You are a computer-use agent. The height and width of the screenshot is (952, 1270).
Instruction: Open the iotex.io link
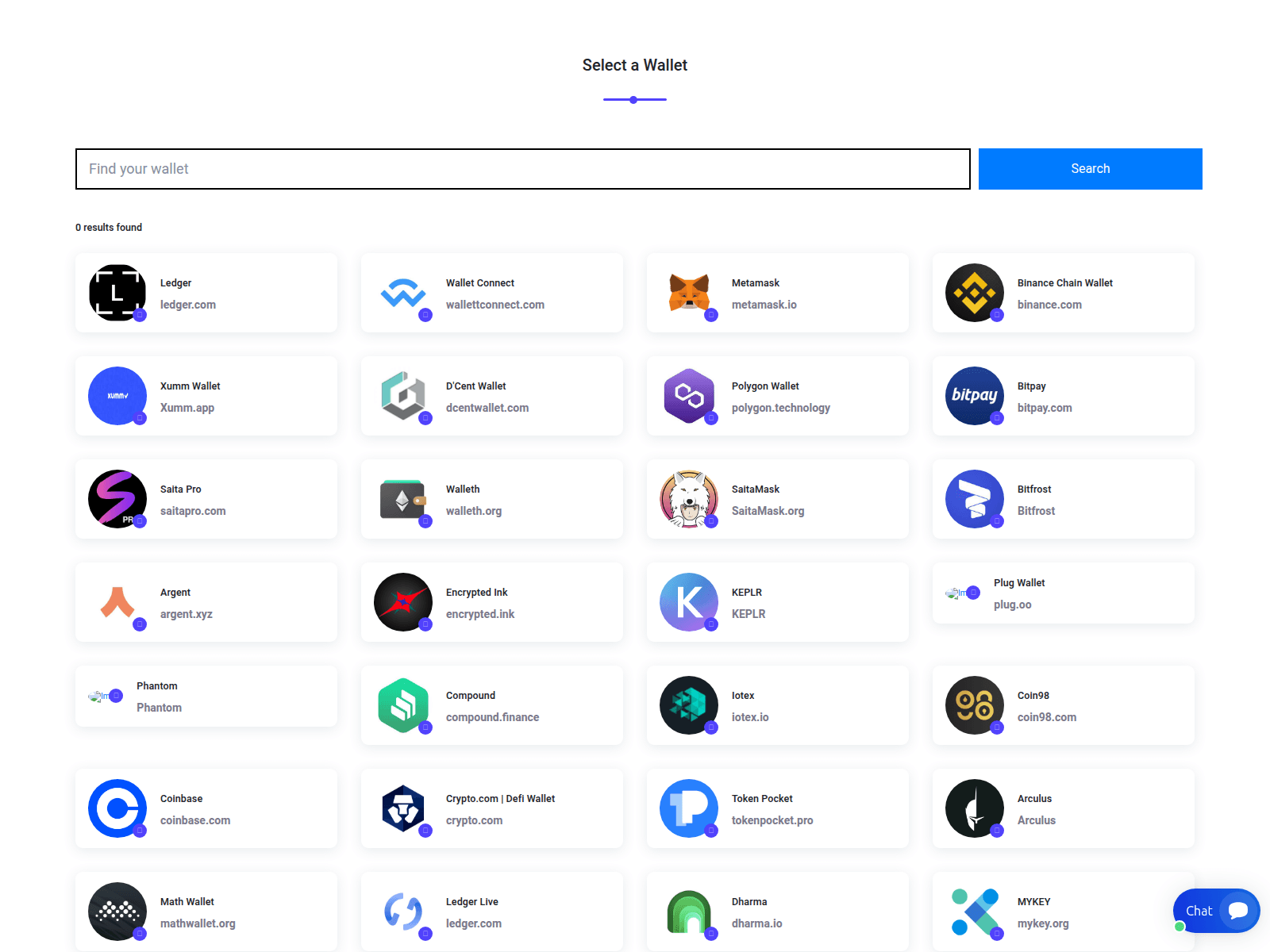click(x=750, y=717)
